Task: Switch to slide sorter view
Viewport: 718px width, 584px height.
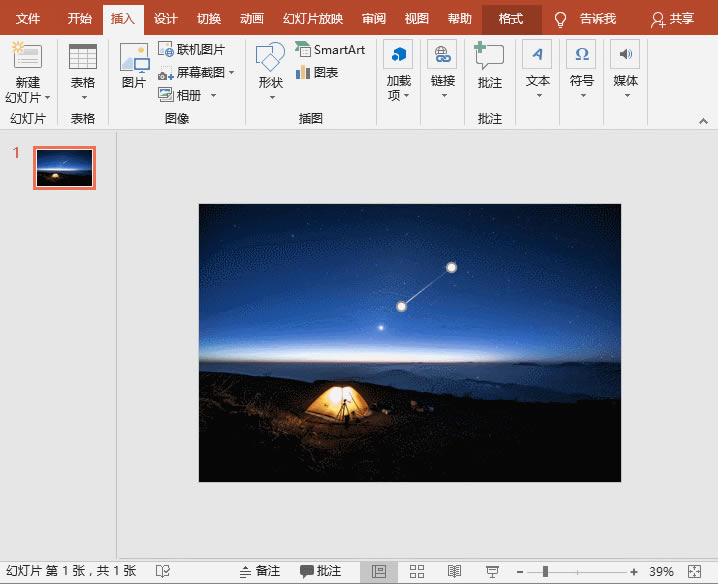Action: tap(417, 571)
